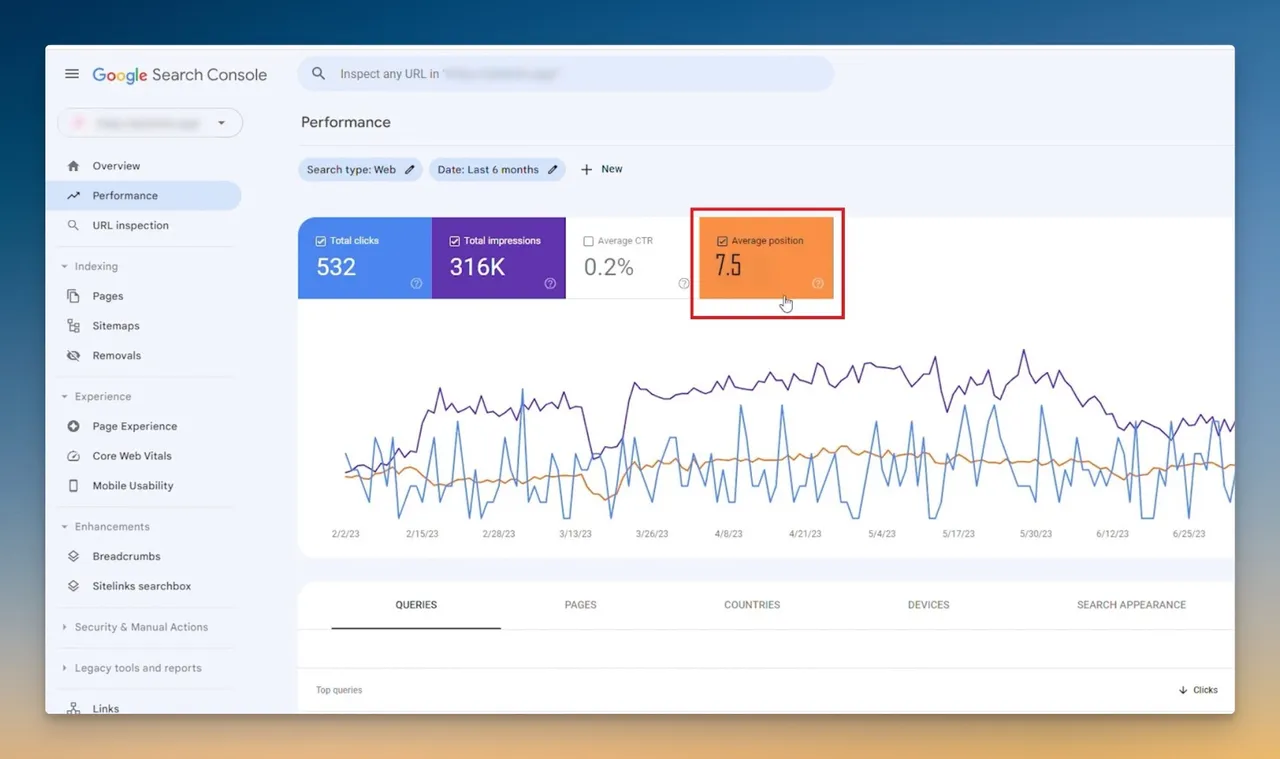The width and height of the screenshot is (1280, 759).
Task: Click the search magnifier icon
Action: click(319, 74)
